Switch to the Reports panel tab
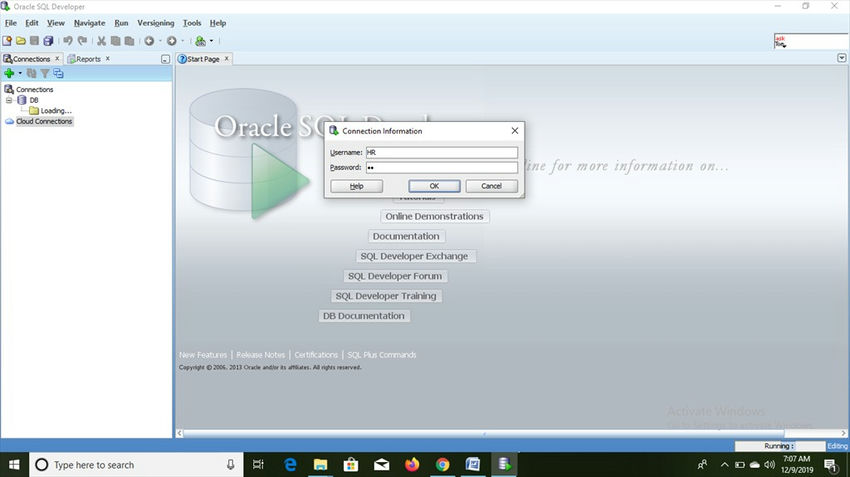The height and width of the screenshot is (477, 850). point(88,59)
